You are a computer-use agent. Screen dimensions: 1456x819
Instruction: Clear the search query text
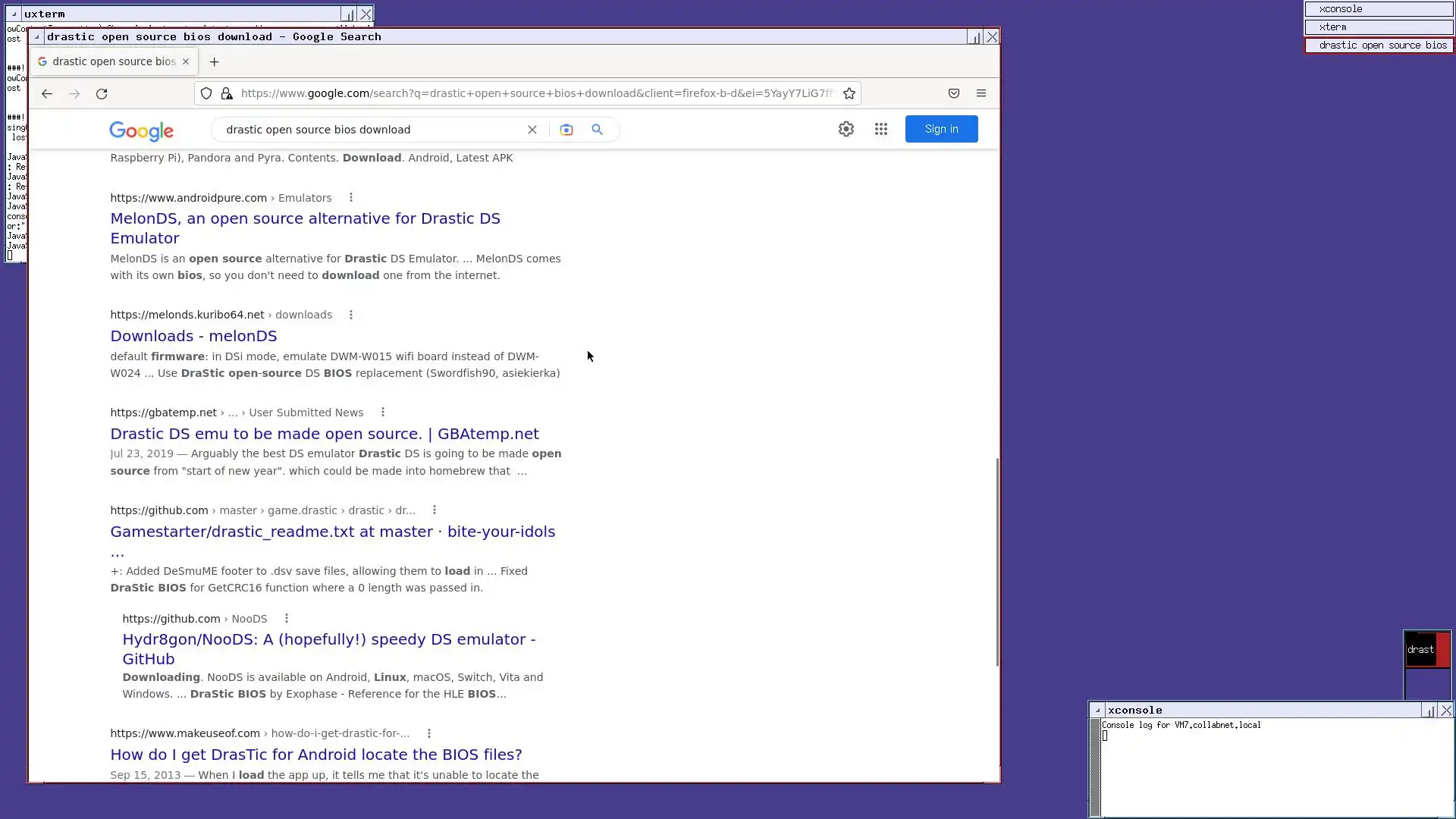tap(532, 130)
